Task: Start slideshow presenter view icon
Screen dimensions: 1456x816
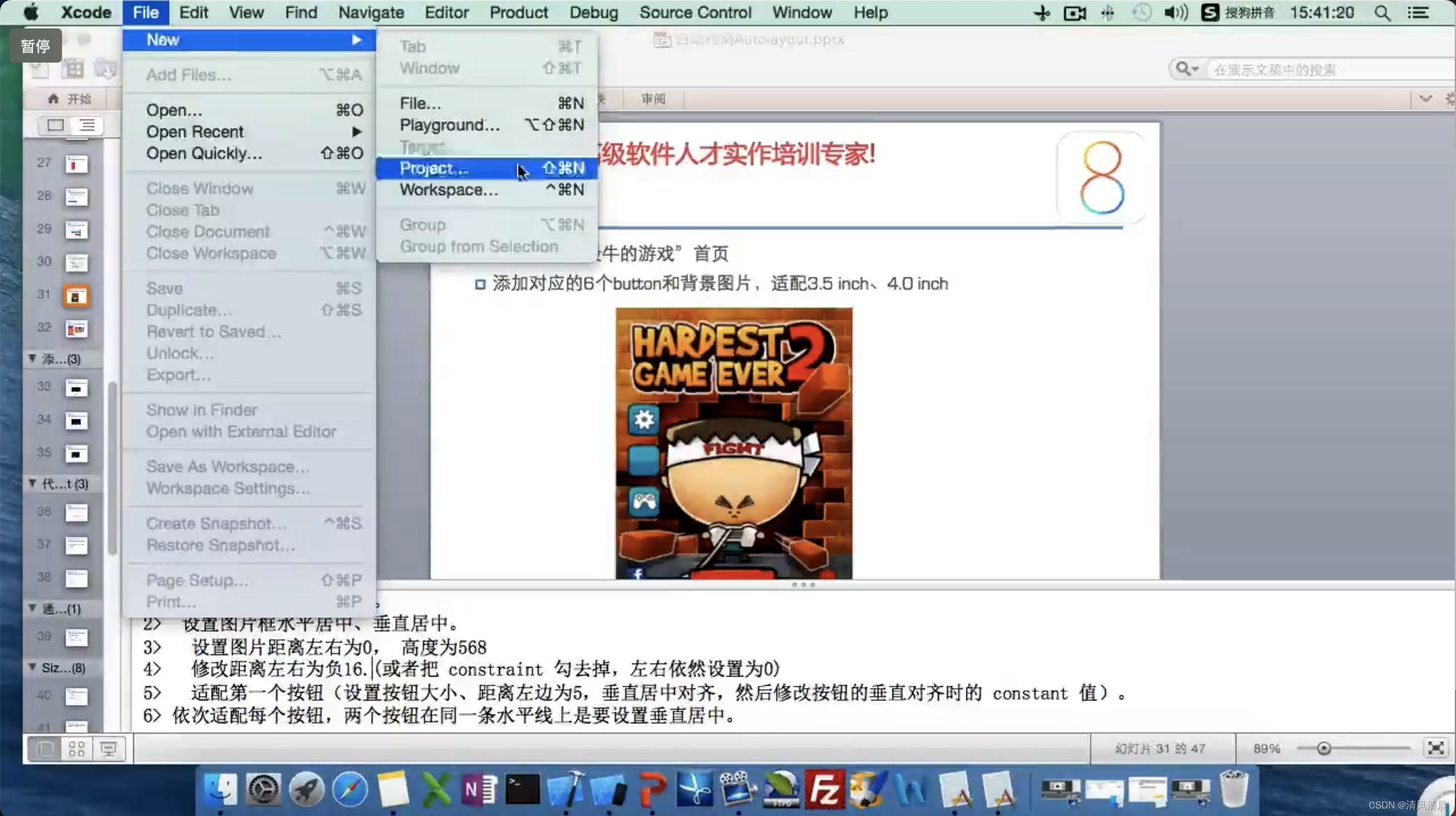Action: (108, 748)
